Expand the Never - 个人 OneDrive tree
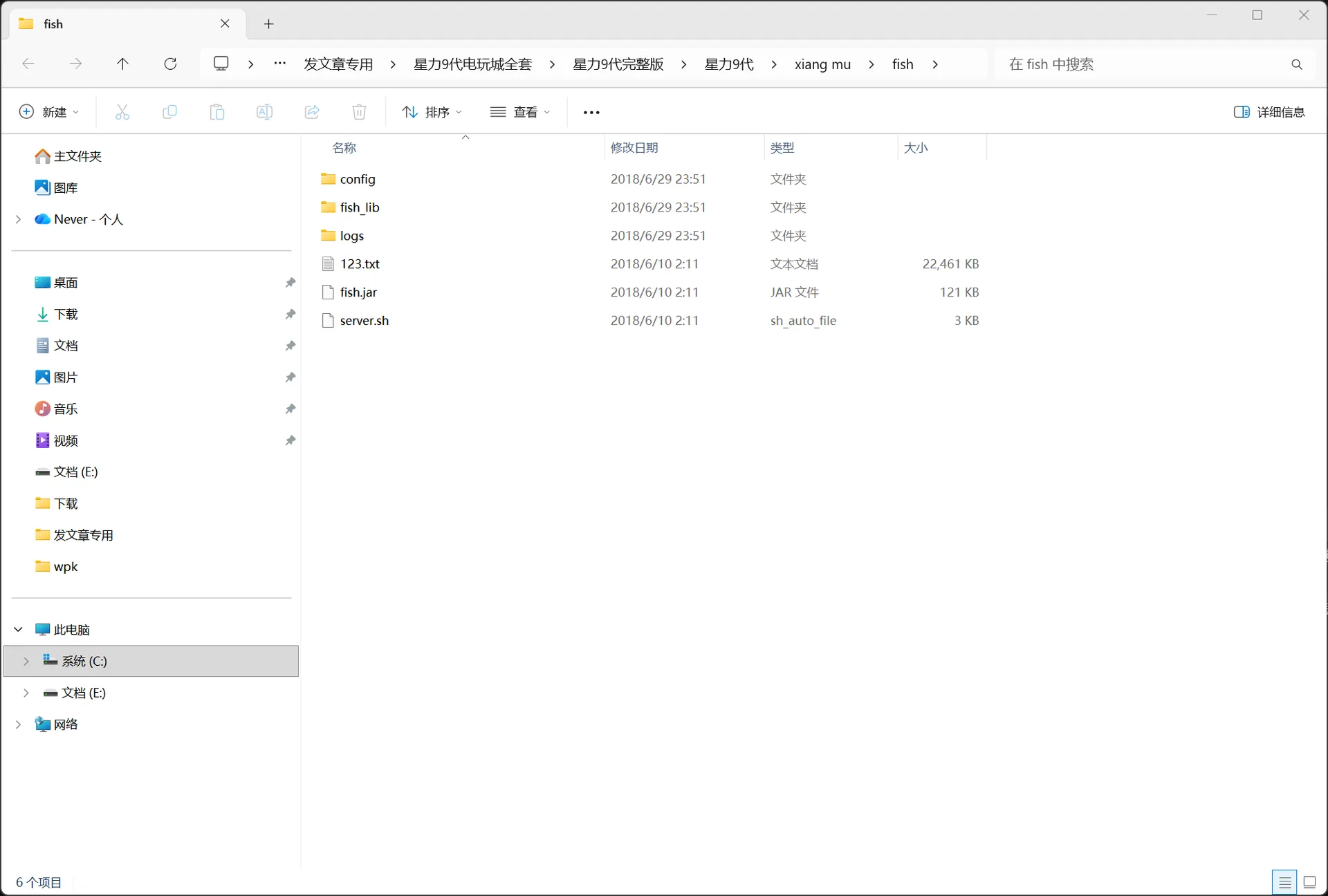The width and height of the screenshot is (1328, 896). point(18,219)
